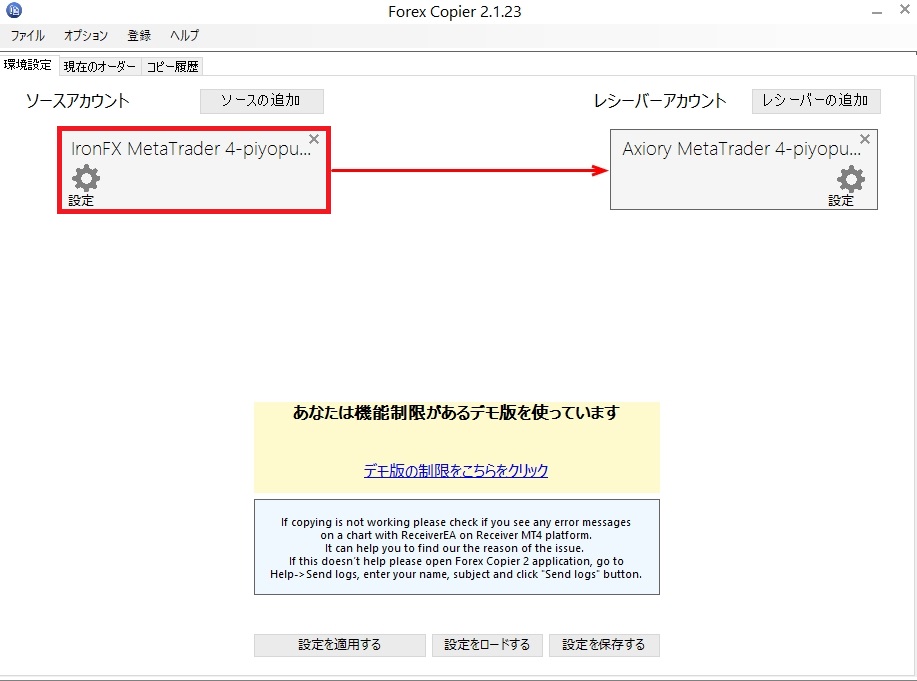Select the 環境設定 tab

pos(28,65)
